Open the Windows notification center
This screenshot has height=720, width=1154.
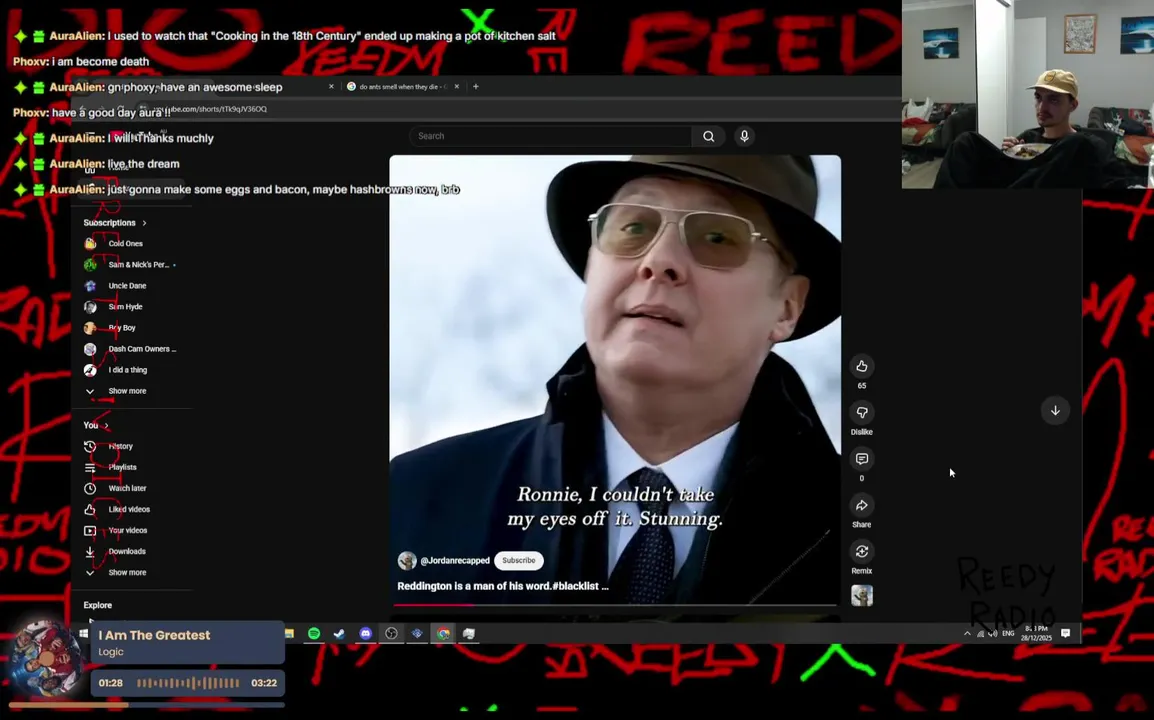click(x=1065, y=633)
